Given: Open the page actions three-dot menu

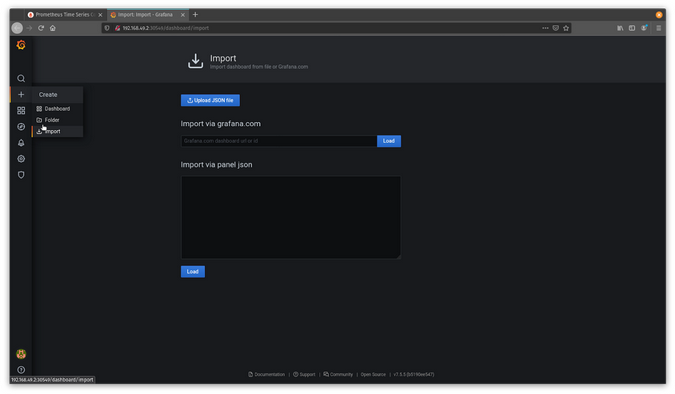Looking at the screenshot, I should pos(545,28).
